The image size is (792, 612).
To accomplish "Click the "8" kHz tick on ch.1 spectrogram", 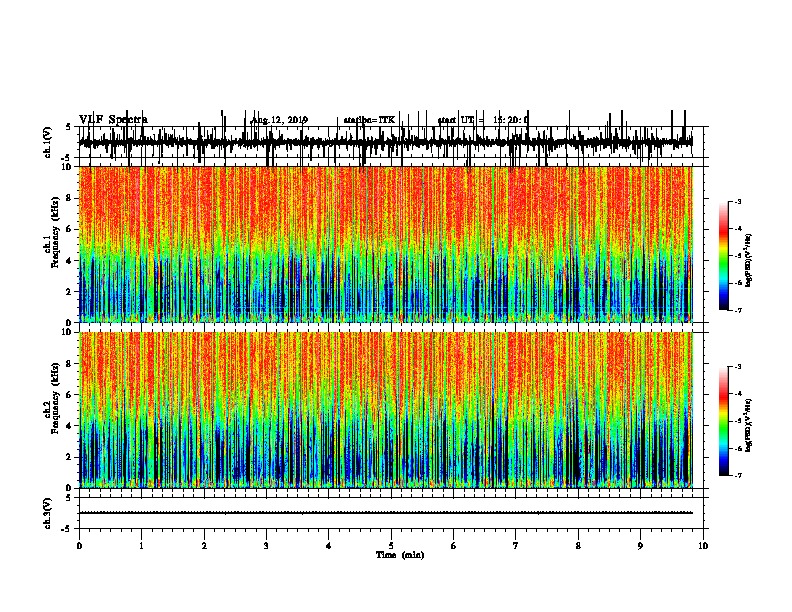I will tap(69, 198).
